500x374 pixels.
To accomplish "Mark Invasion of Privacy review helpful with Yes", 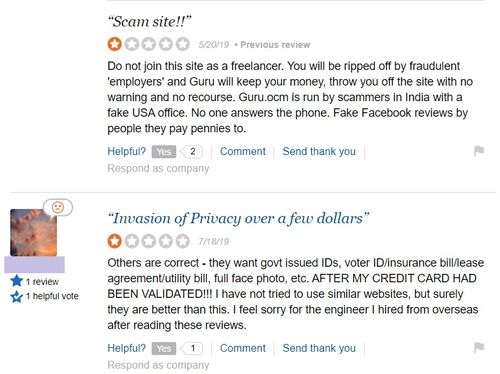I will tap(164, 348).
